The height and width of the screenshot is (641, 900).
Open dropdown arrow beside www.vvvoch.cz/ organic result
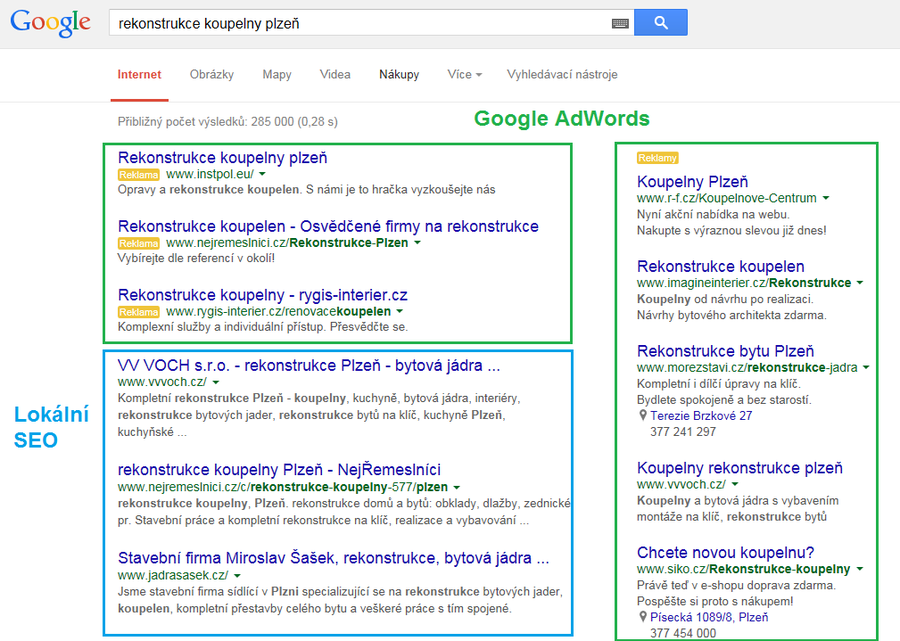tap(216, 382)
